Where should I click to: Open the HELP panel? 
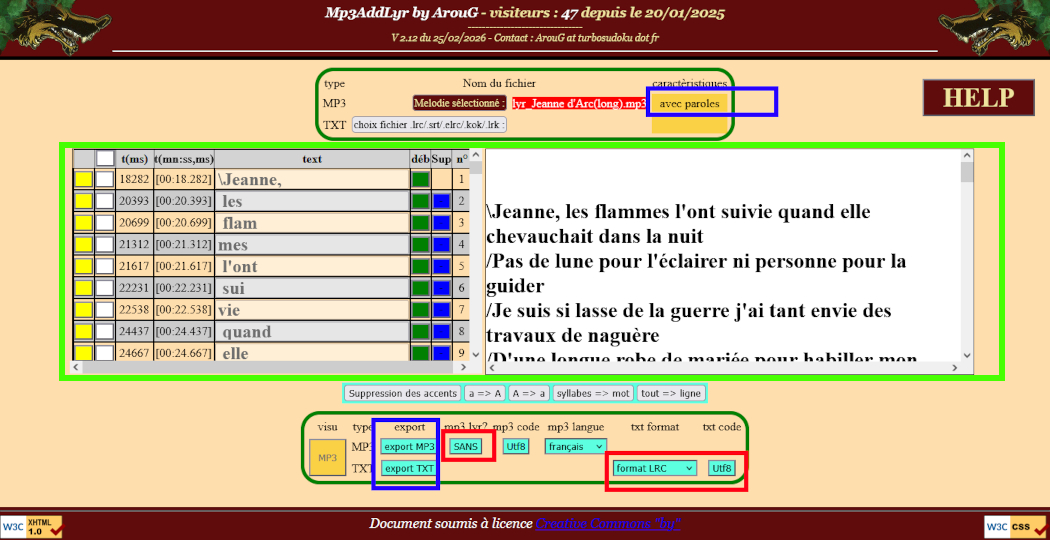pyautogui.click(x=978, y=98)
